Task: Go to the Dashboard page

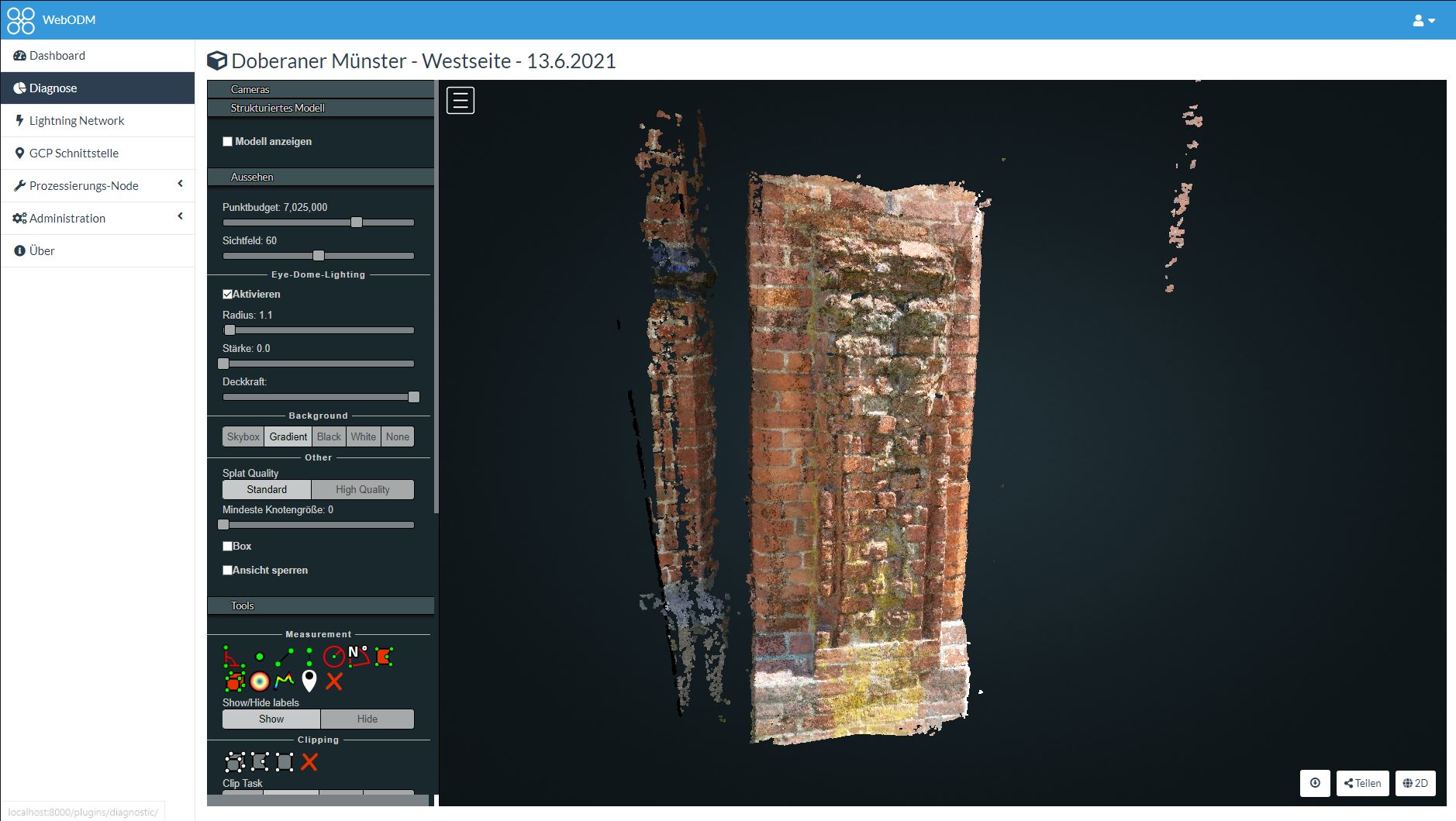Action: tap(57, 56)
